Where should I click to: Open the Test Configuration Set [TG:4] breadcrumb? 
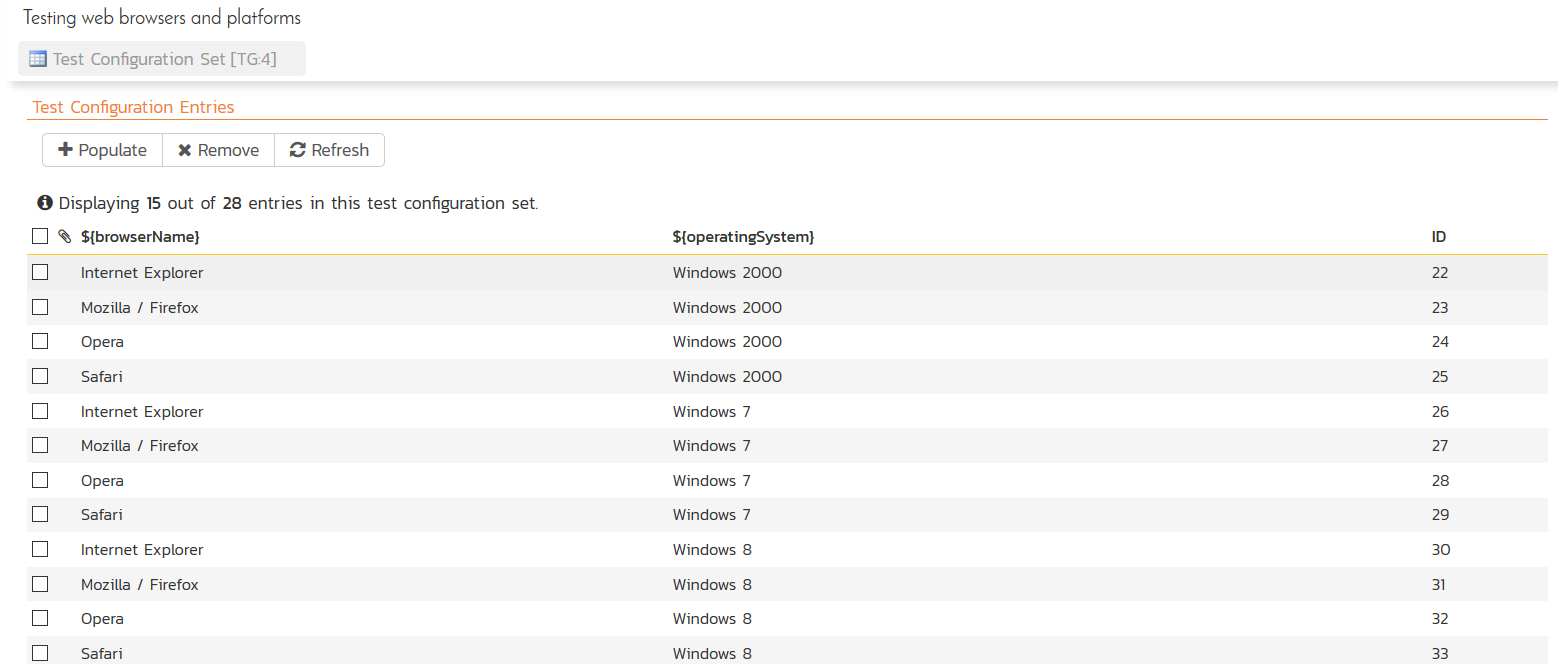(x=164, y=59)
